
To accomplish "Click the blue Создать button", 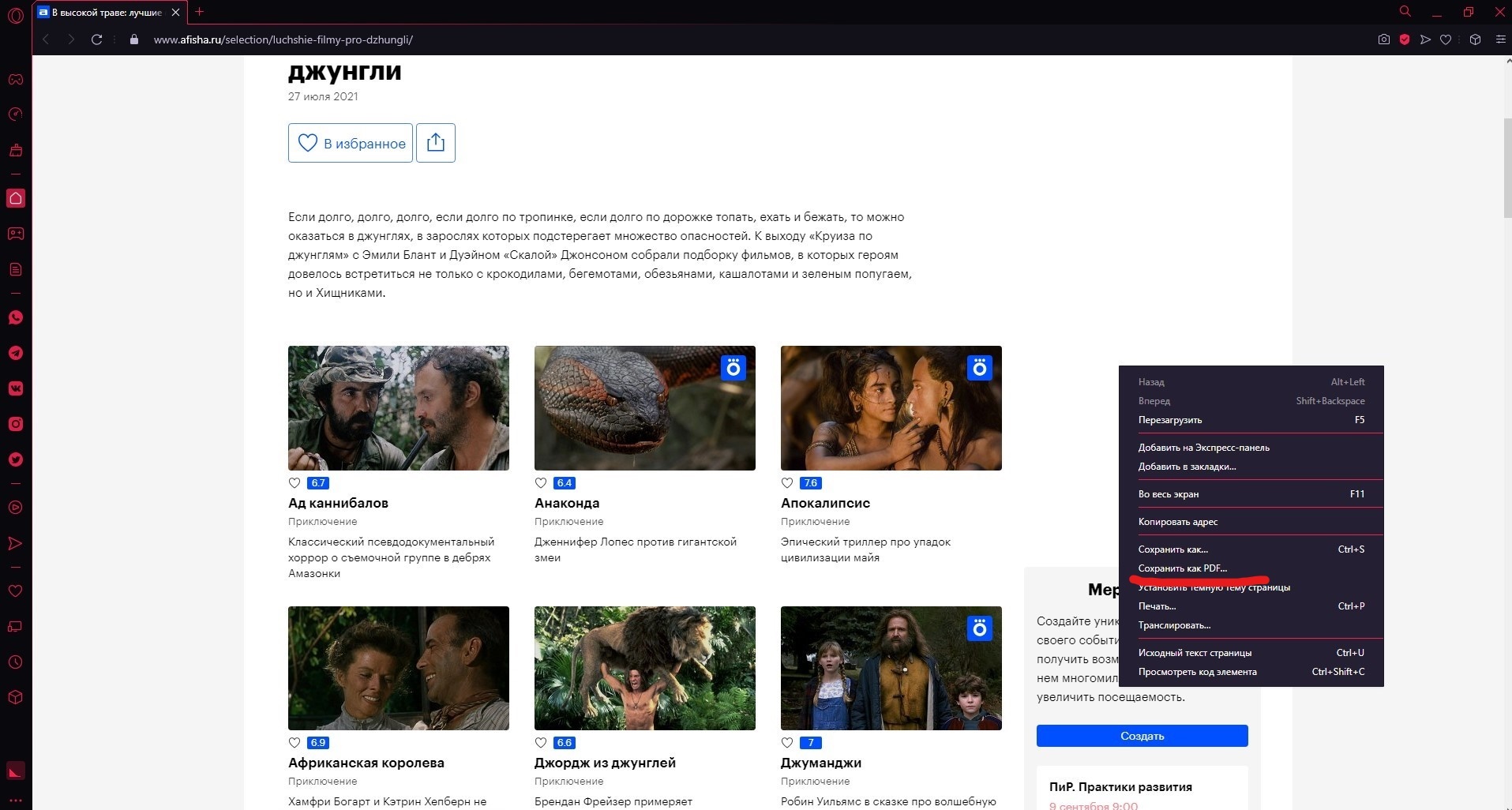I will (1142, 736).
